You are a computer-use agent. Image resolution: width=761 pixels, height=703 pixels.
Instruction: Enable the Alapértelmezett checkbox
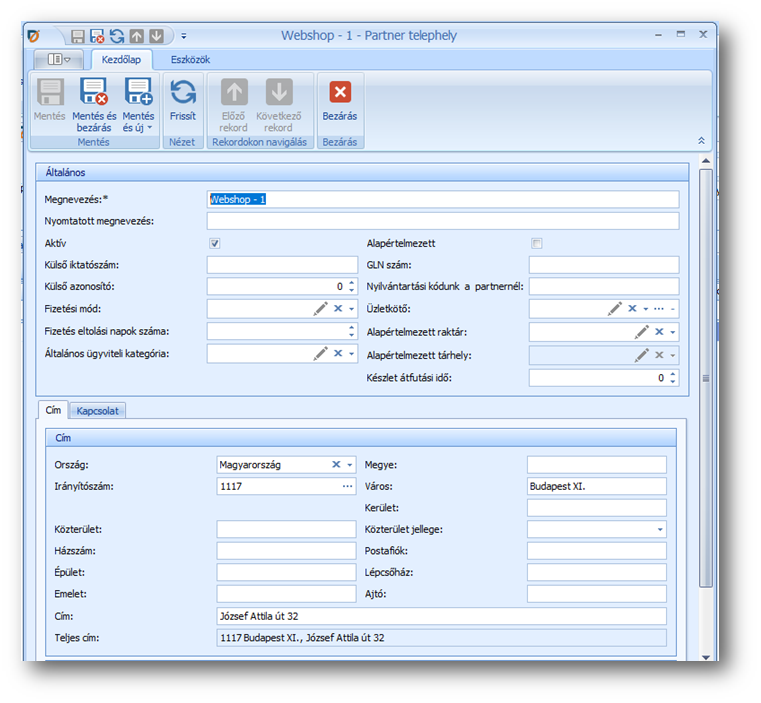[x=536, y=243]
